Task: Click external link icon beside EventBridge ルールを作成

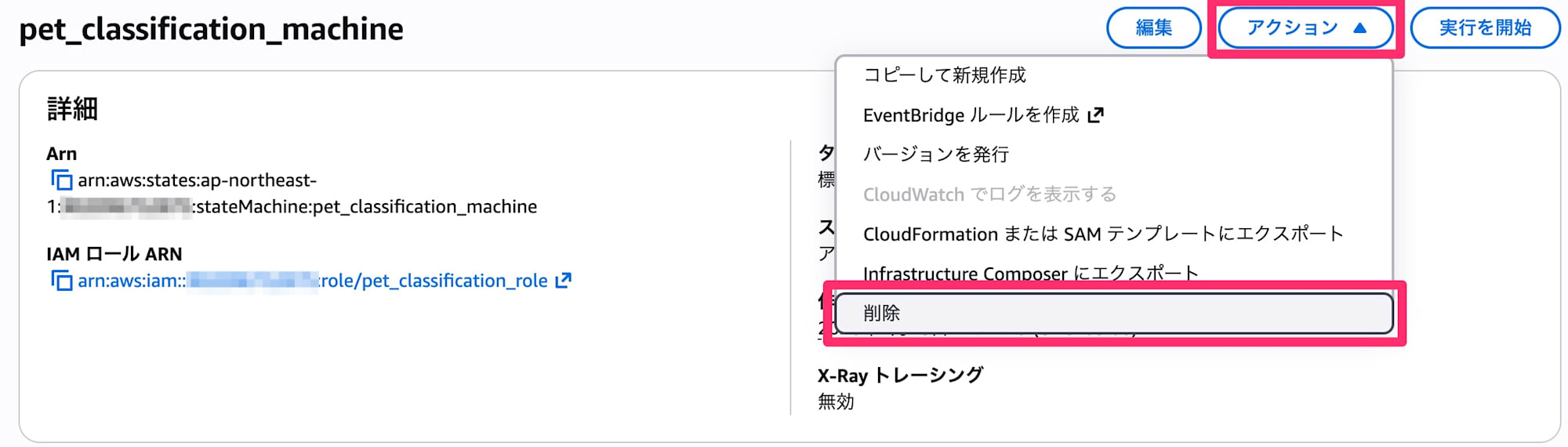Action: pyautogui.click(x=1096, y=115)
